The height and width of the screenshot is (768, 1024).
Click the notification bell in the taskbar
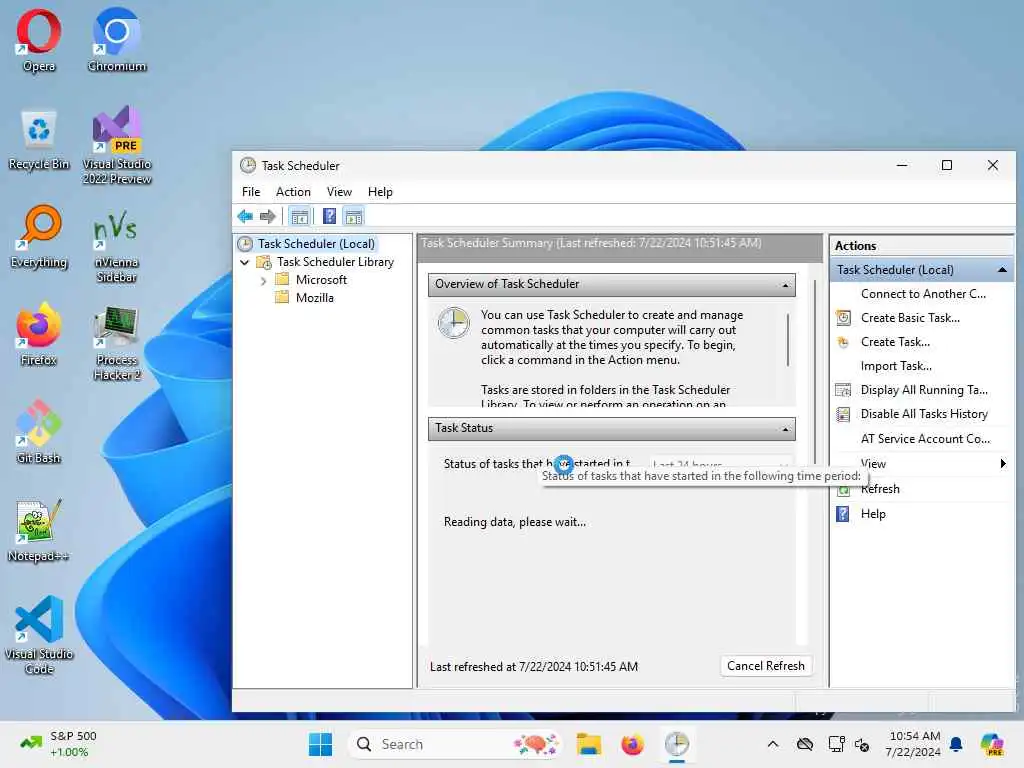[956, 744]
